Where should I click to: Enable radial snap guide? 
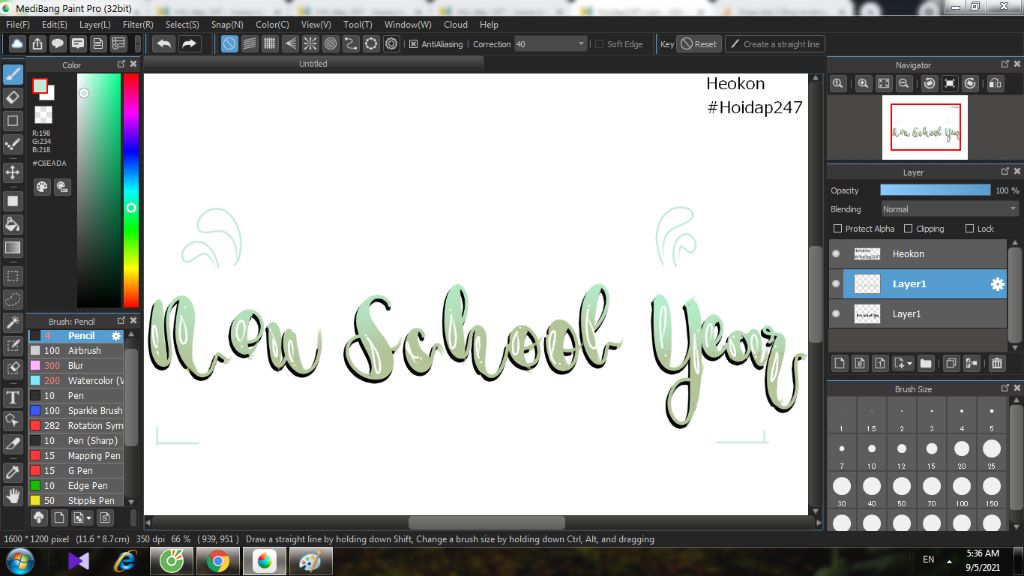[x=310, y=44]
